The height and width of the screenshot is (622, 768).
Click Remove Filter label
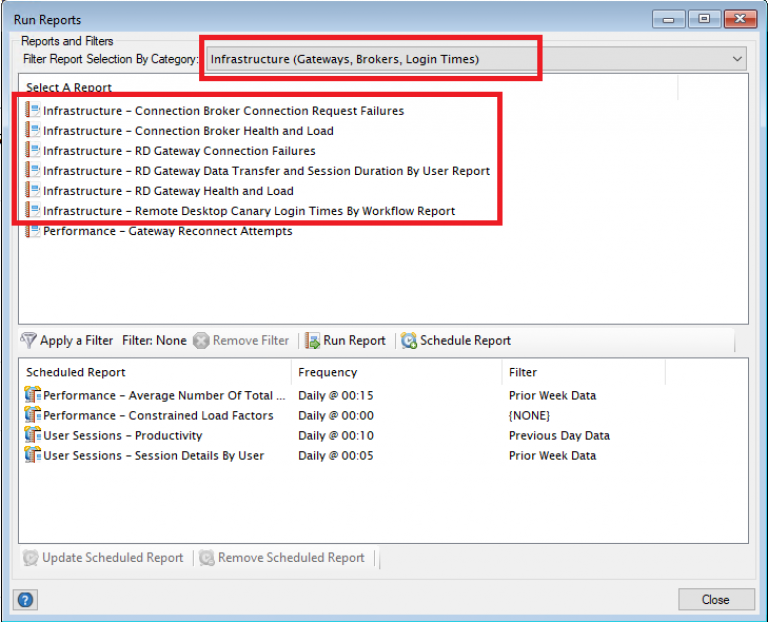[x=251, y=340]
